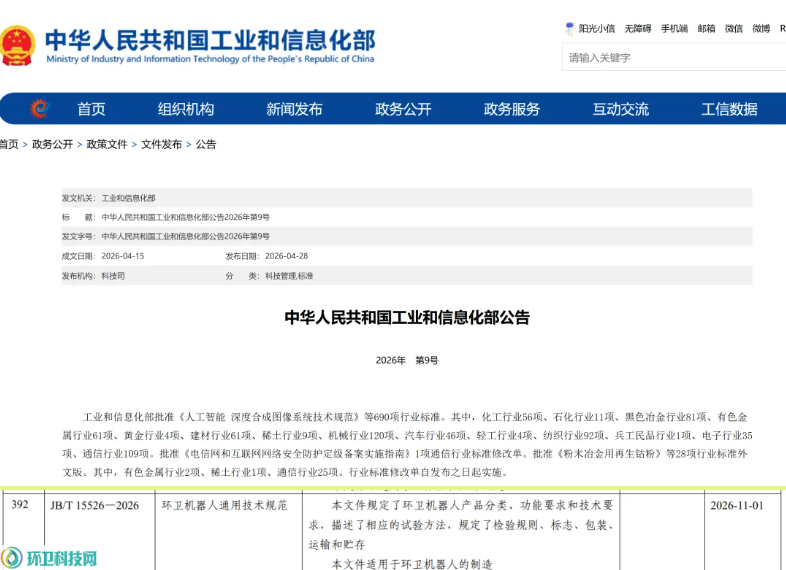Click the 环卫科技网 watermark logo
This screenshot has width=786, height=570.
[49, 557]
